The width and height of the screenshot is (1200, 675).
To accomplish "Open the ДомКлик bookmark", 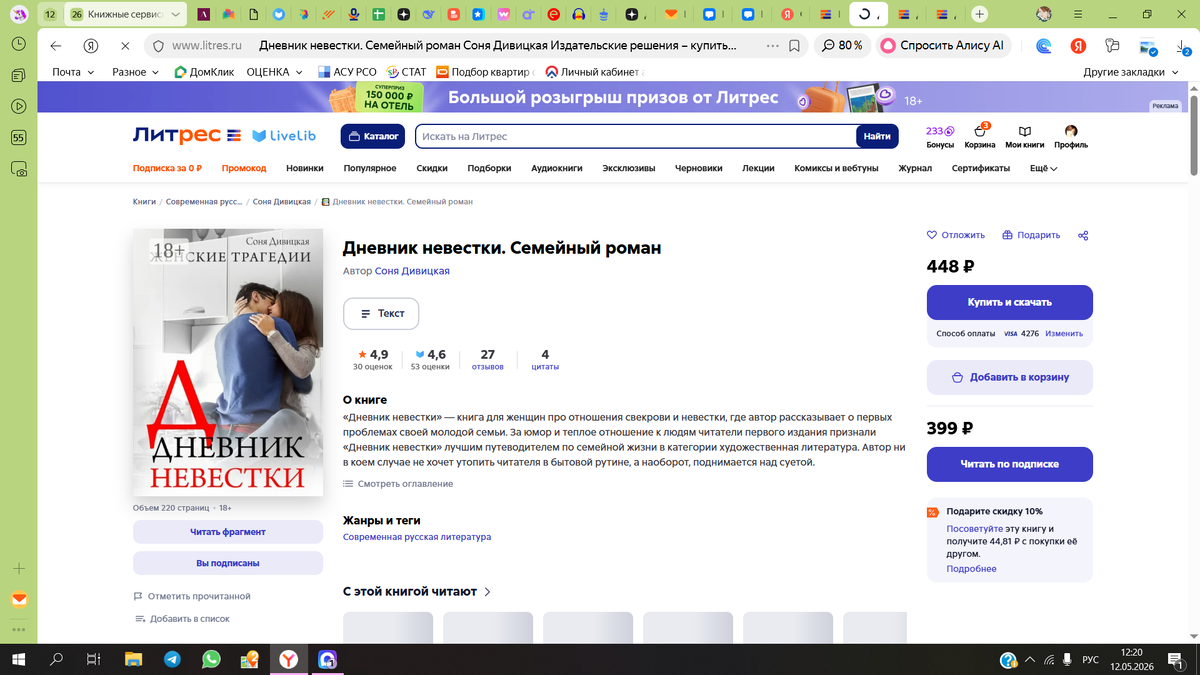I will point(202,72).
